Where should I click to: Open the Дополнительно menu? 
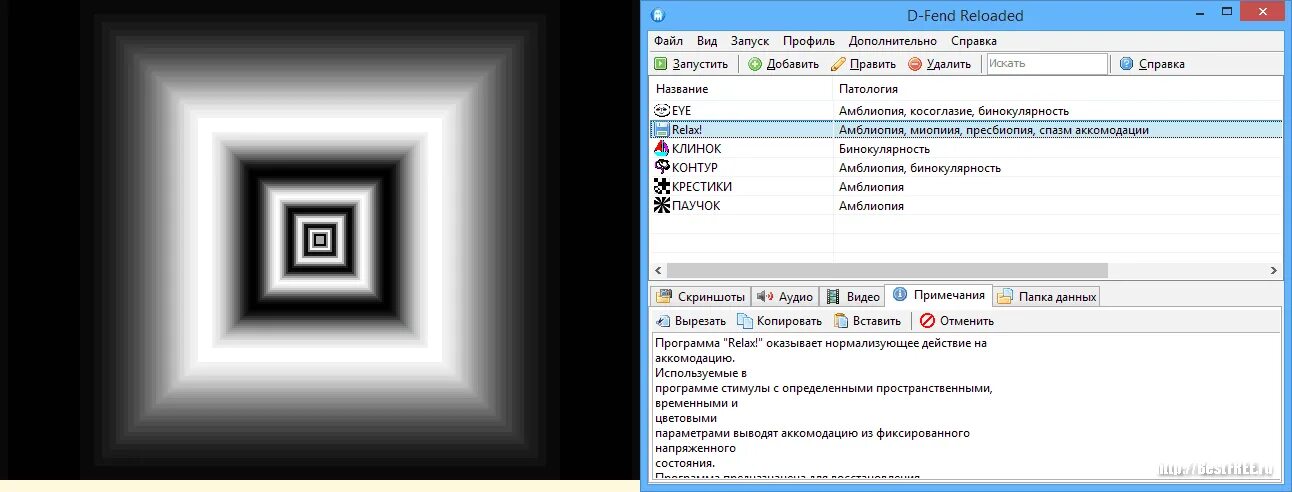[x=893, y=41]
